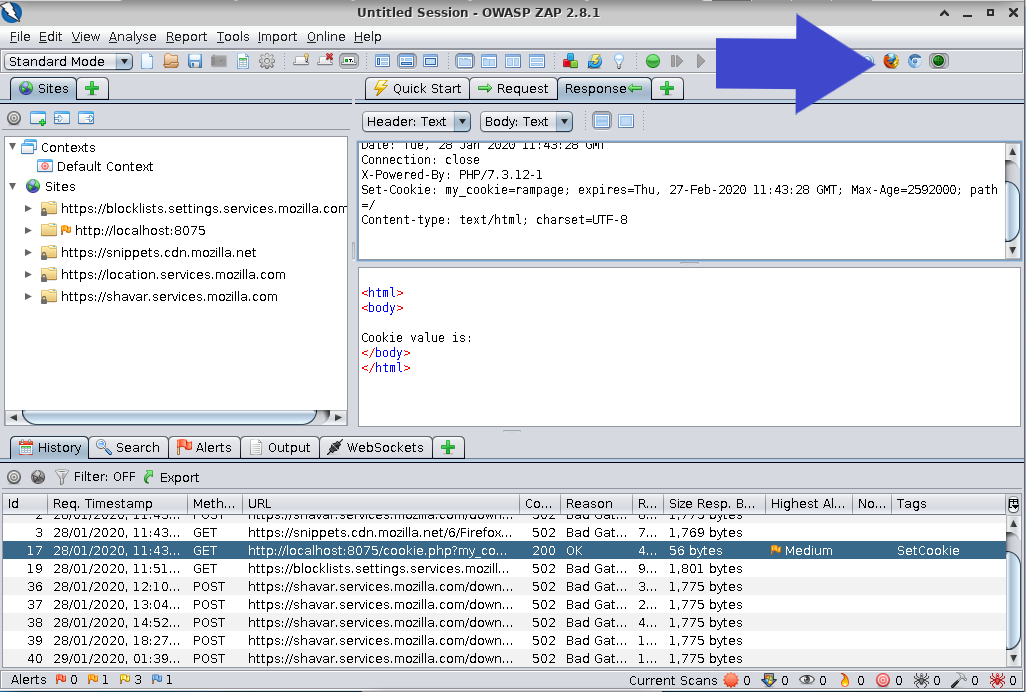The width and height of the screenshot is (1026, 692).
Task: Expand the http://localhost:8075 site node
Action: coord(29,230)
